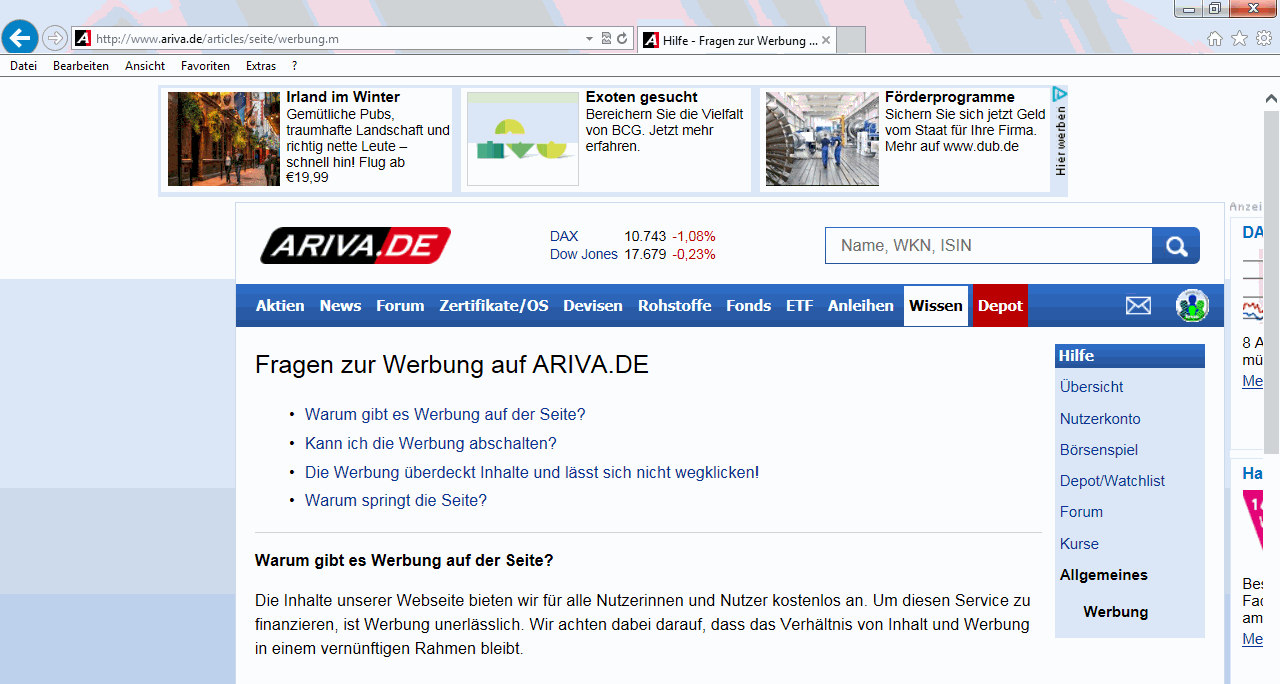Open the Förderprogramme ad headline

(950, 97)
